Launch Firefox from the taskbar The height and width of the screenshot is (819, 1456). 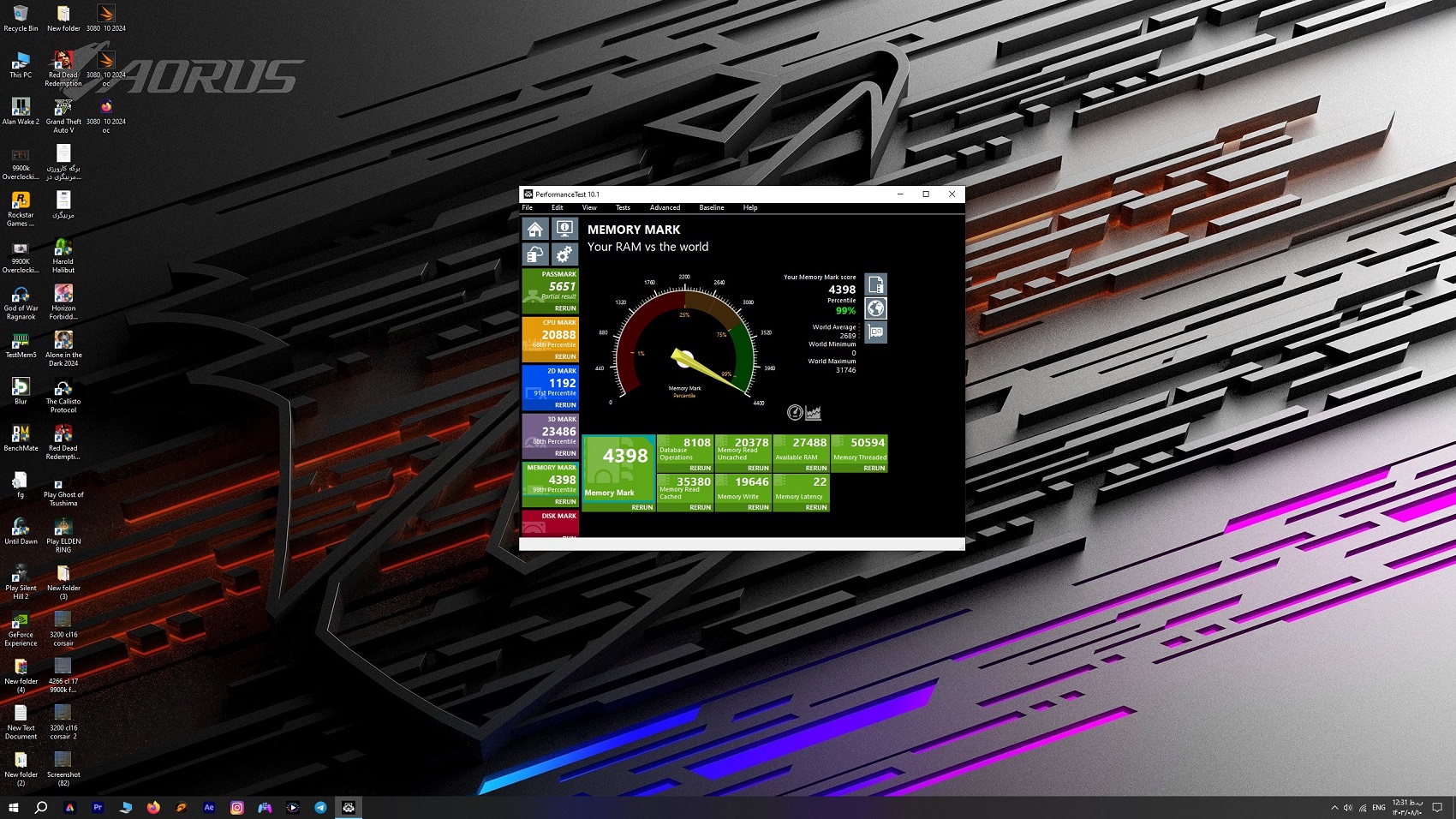(x=153, y=807)
